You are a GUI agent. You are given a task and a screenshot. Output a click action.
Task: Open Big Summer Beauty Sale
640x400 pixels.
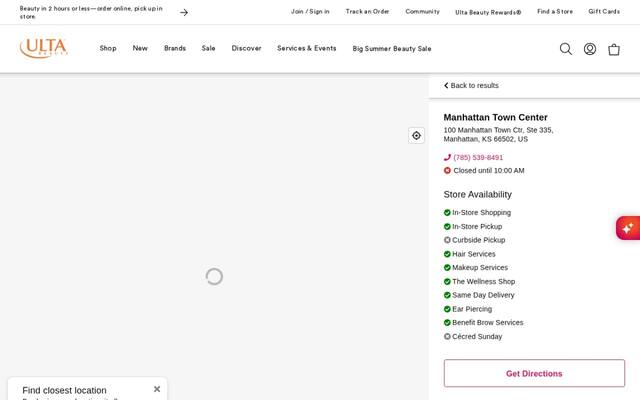tap(392, 49)
